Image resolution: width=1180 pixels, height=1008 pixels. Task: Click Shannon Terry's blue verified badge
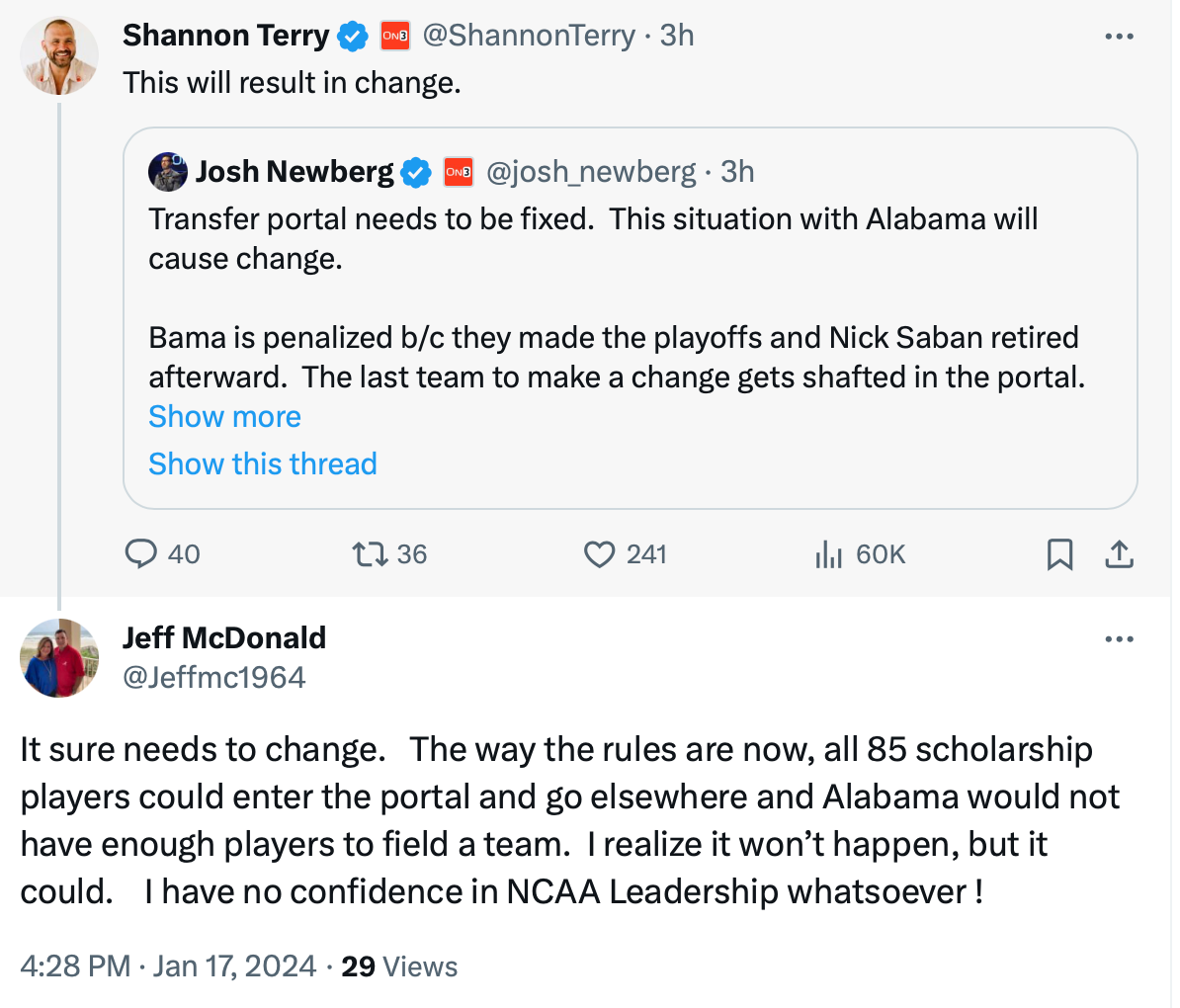click(x=353, y=37)
